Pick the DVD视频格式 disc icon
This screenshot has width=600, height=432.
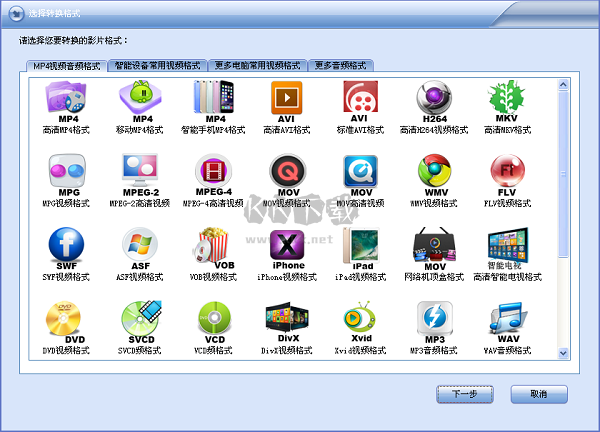click(x=66, y=319)
